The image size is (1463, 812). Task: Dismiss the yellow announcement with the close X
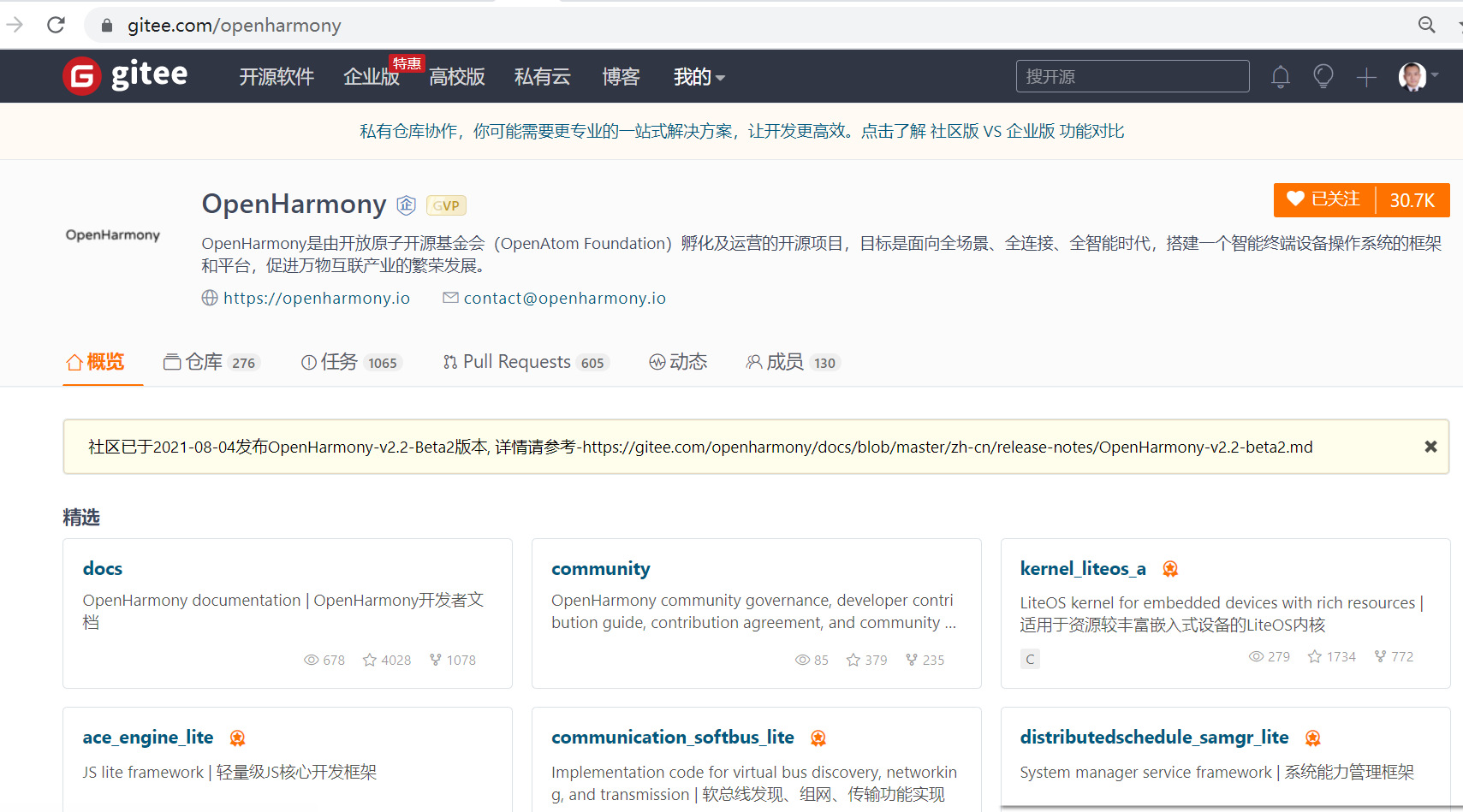pyautogui.click(x=1430, y=447)
